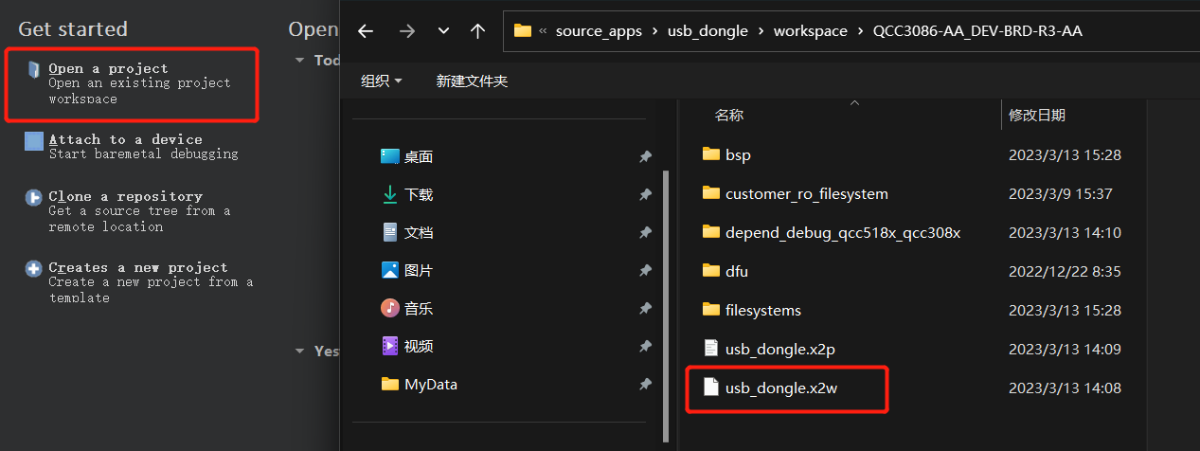This screenshot has height=451, width=1200.
Task: Click pin icon beside 音乐
Action: pyautogui.click(x=645, y=308)
